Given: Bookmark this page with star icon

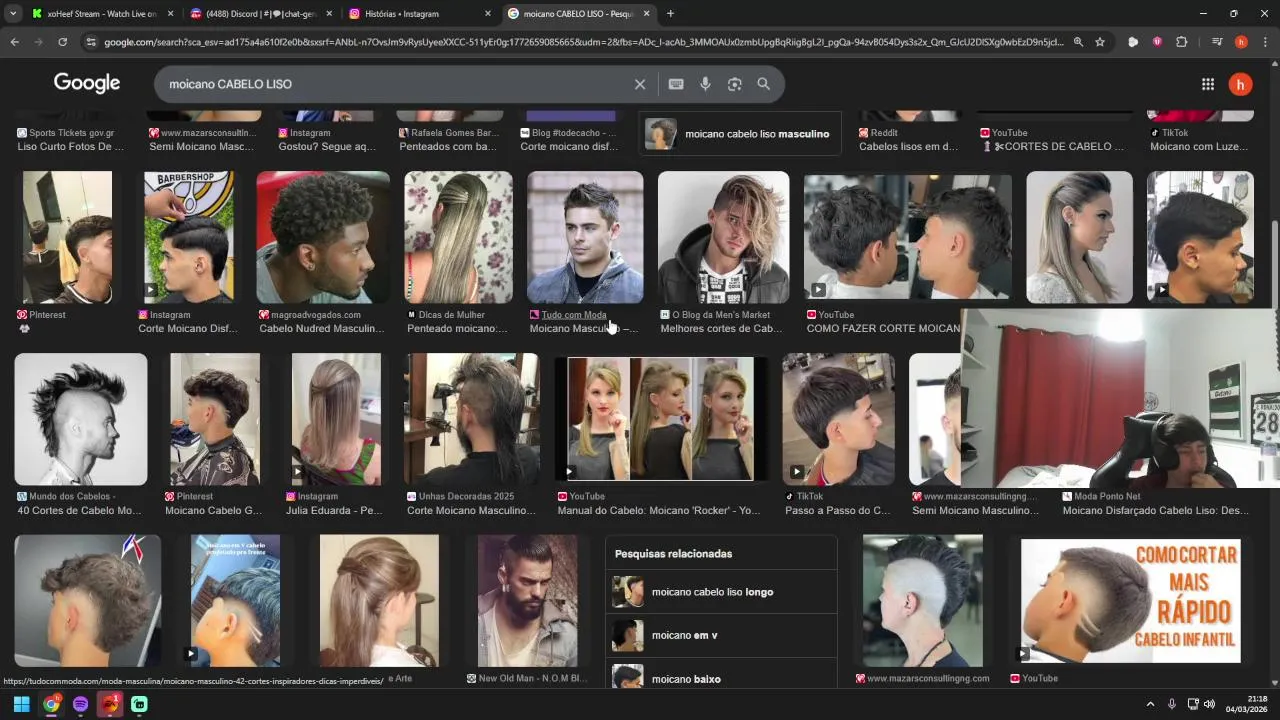Looking at the screenshot, I should pos(1100,42).
